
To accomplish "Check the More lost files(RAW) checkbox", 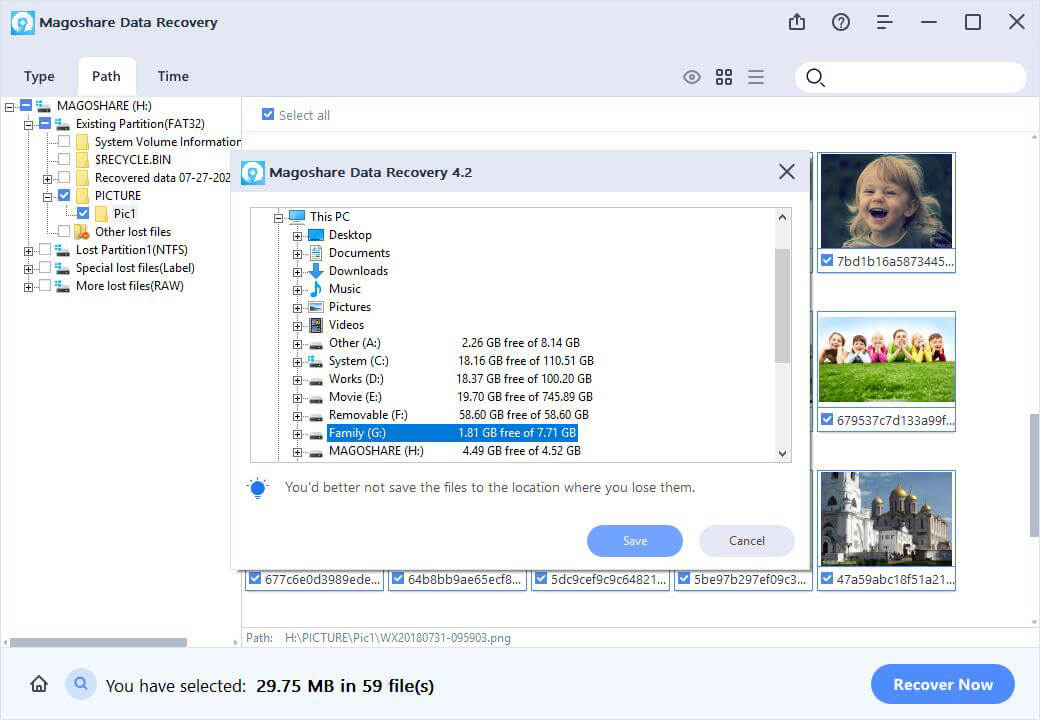I will click(44, 285).
